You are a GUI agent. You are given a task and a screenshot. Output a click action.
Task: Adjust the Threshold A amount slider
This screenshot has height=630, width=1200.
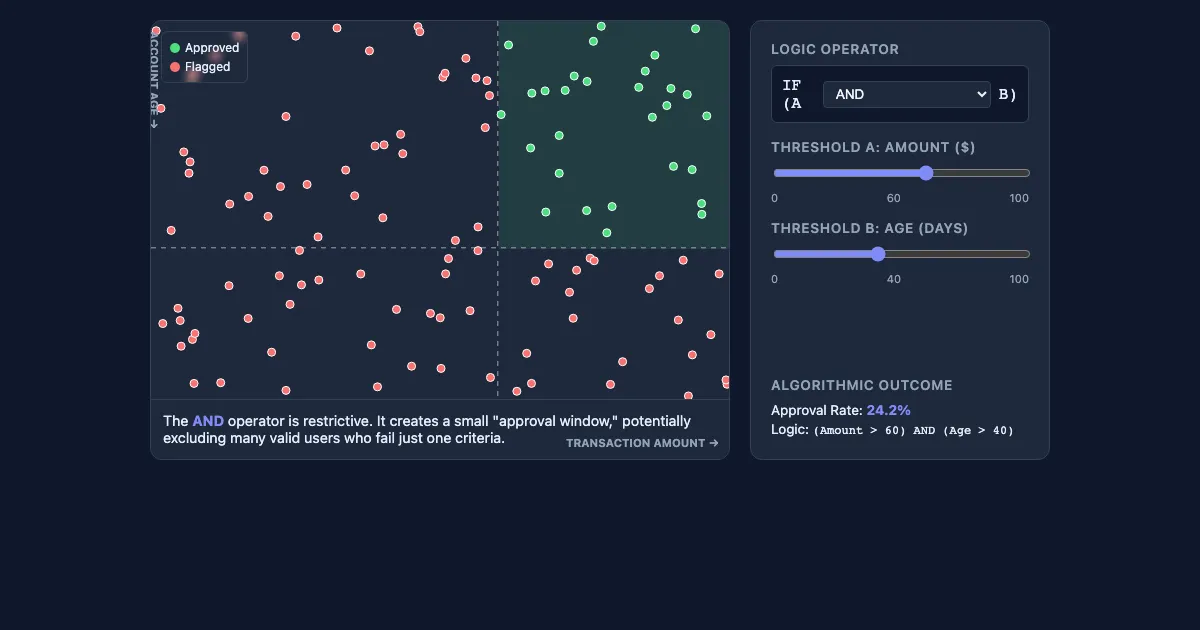point(901,173)
